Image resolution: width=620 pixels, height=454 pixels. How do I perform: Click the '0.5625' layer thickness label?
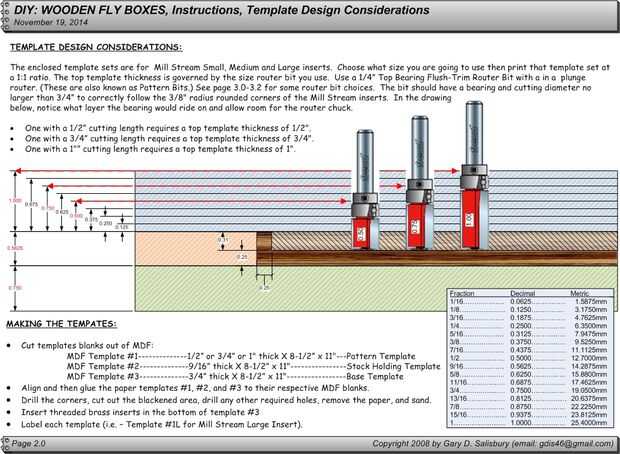click(15, 248)
